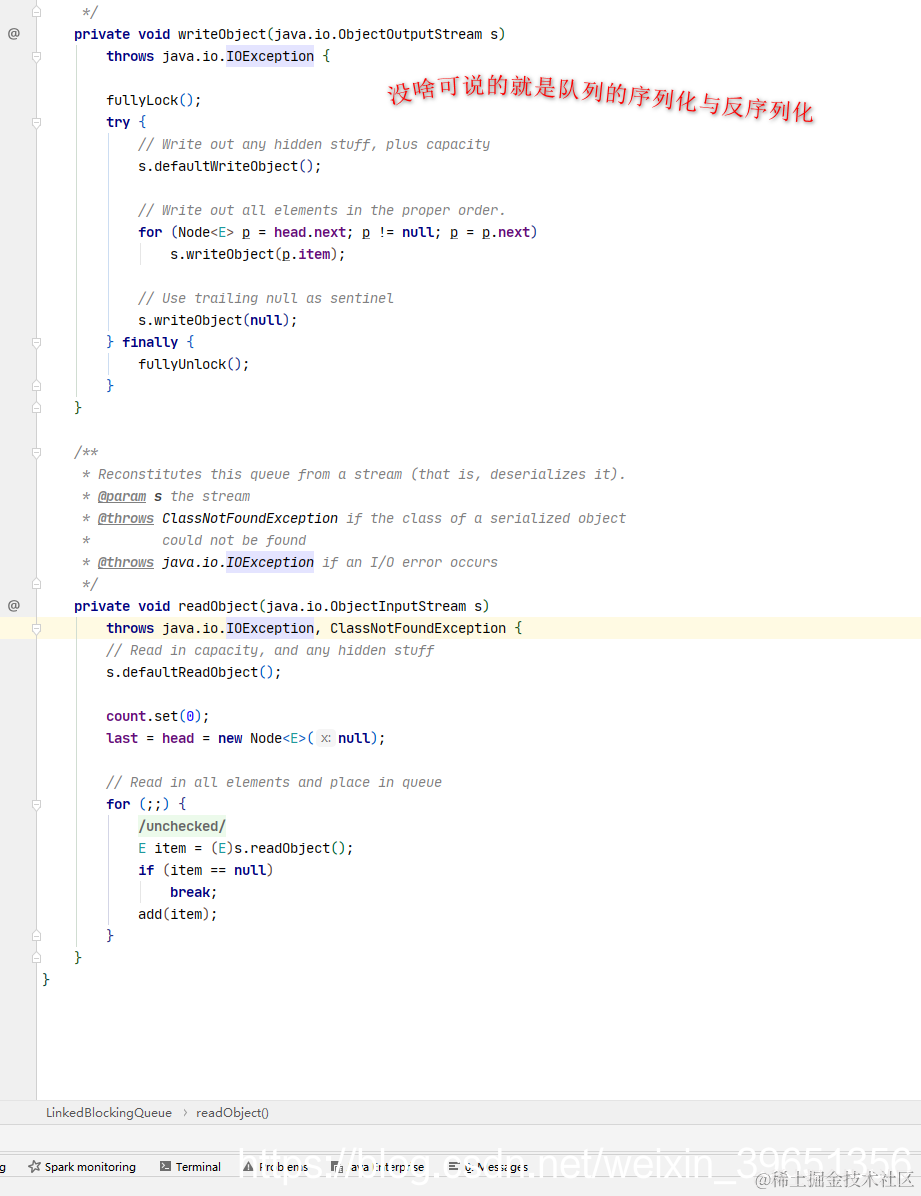Image resolution: width=921 pixels, height=1196 pixels.
Task: Click the @param tag in the Javadoc
Action: pyautogui.click(x=121, y=497)
